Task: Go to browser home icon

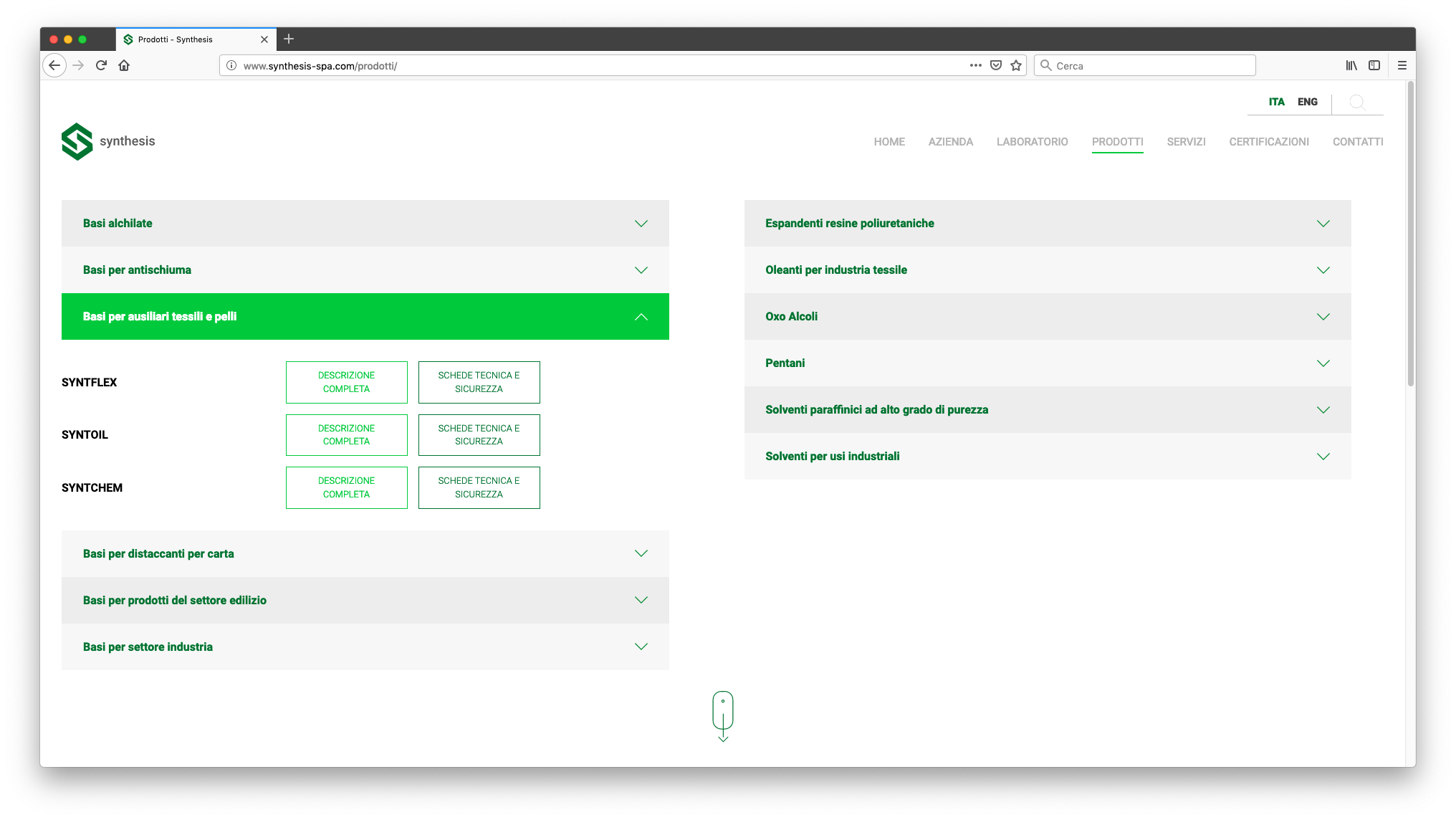Action: (x=124, y=65)
